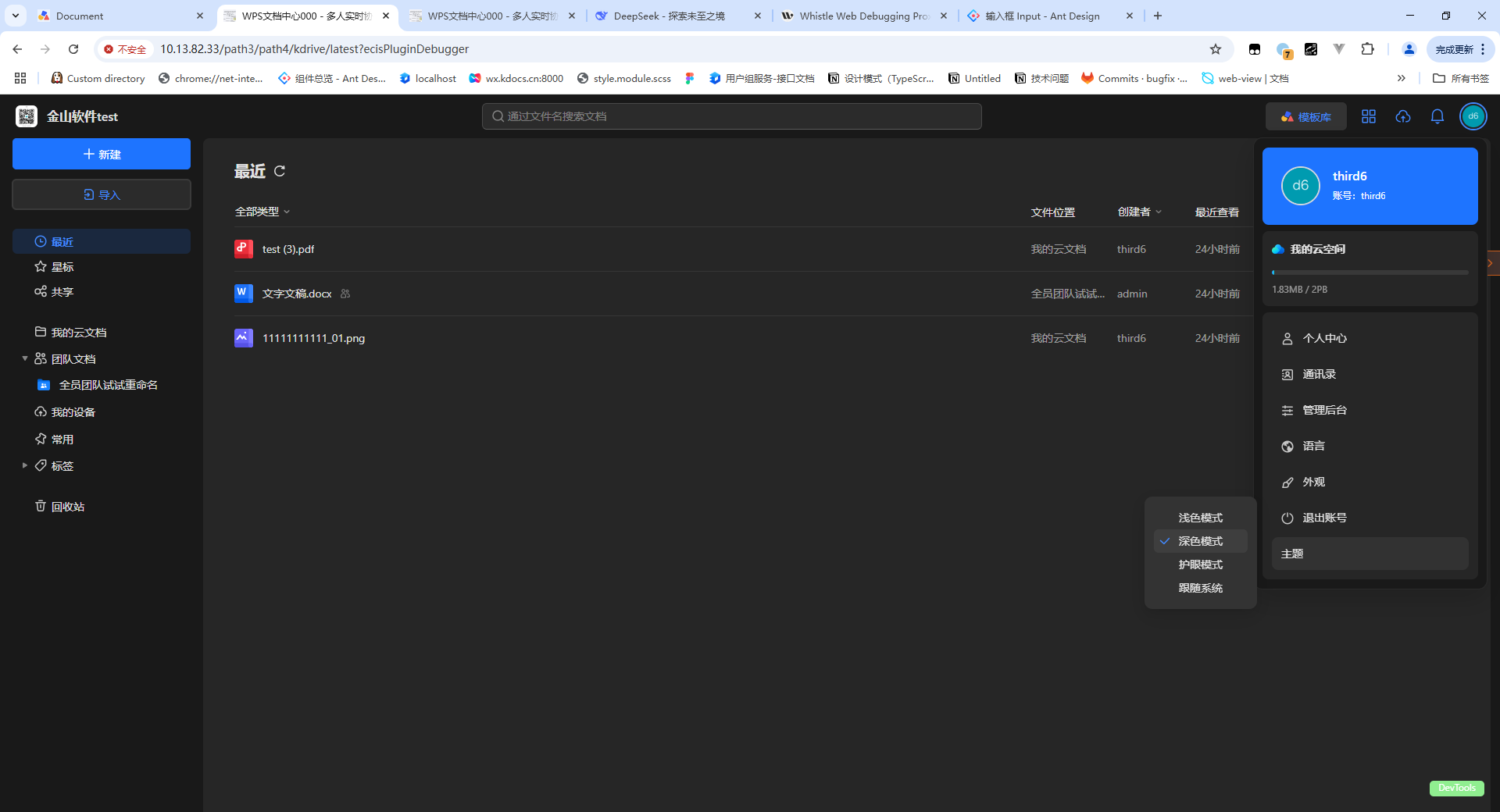Open localhost bookmark
The image size is (1500, 812).
tap(427, 78)
